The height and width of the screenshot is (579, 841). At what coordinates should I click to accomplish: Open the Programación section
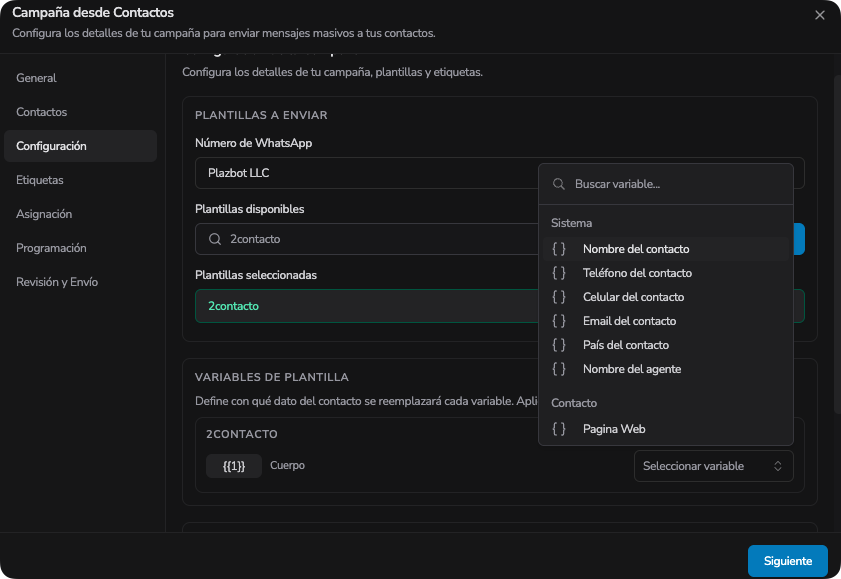tap(51, 248)
